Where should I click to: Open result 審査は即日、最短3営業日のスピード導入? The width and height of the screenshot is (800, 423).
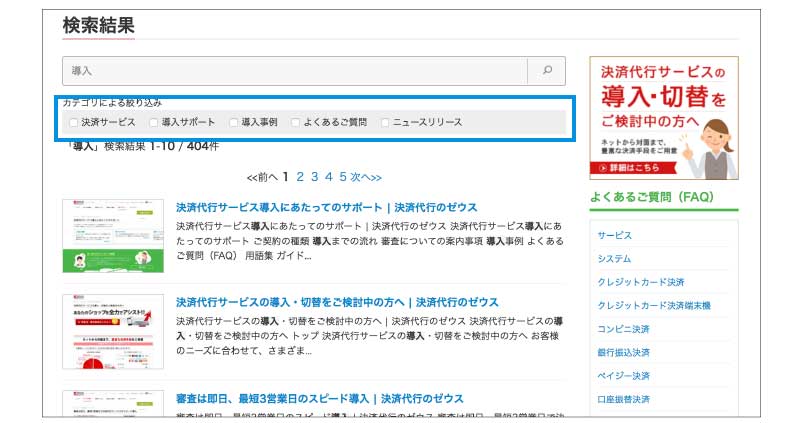pyautogui.click(x=320, y=398)
